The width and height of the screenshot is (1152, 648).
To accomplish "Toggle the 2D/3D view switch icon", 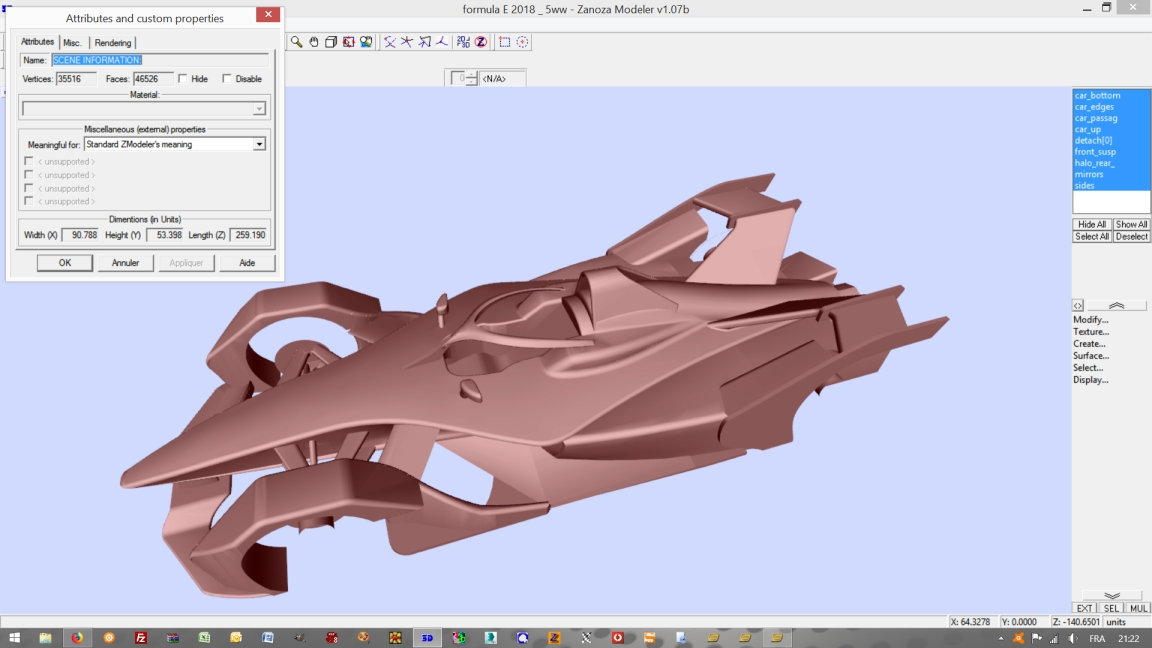I will click(x=463, y=42).
